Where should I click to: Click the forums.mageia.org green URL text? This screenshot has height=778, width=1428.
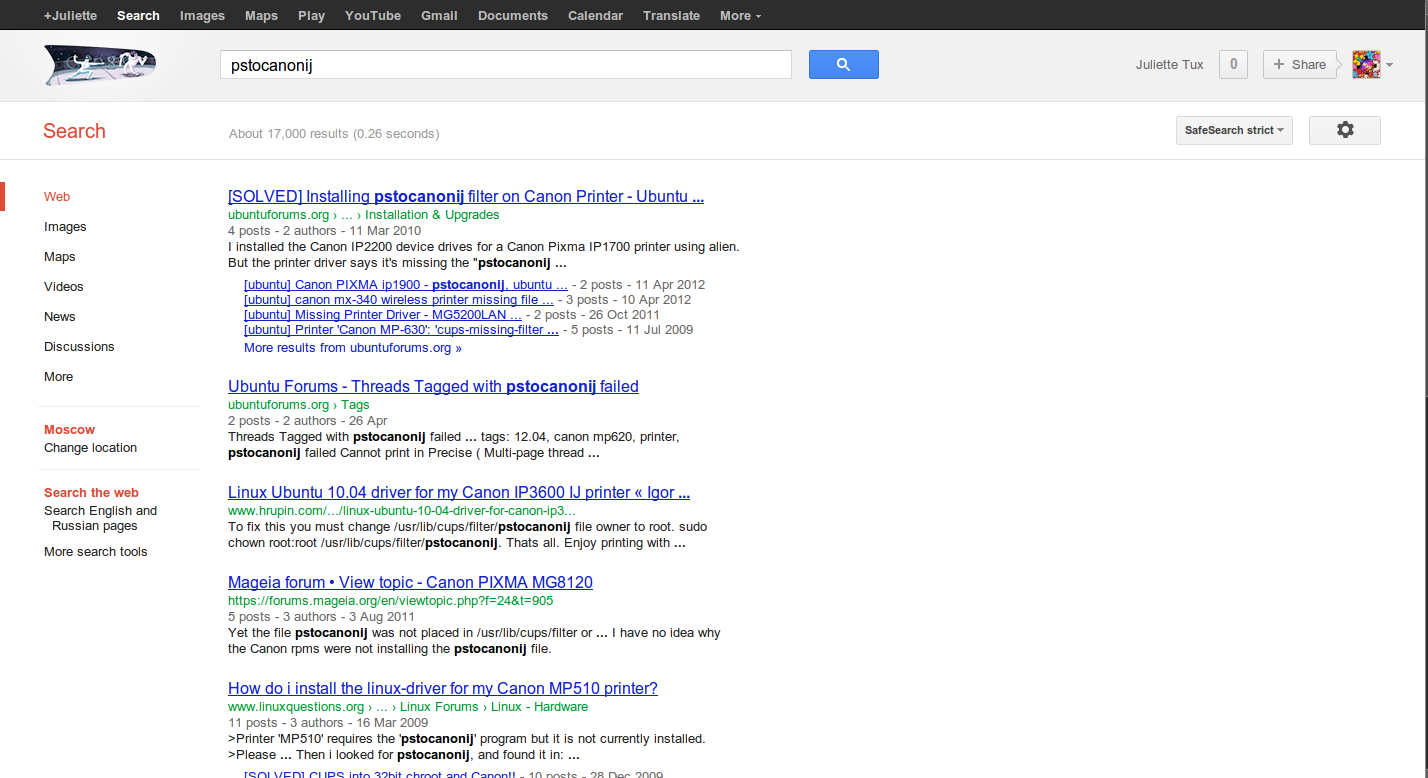[x=390, y=601]
